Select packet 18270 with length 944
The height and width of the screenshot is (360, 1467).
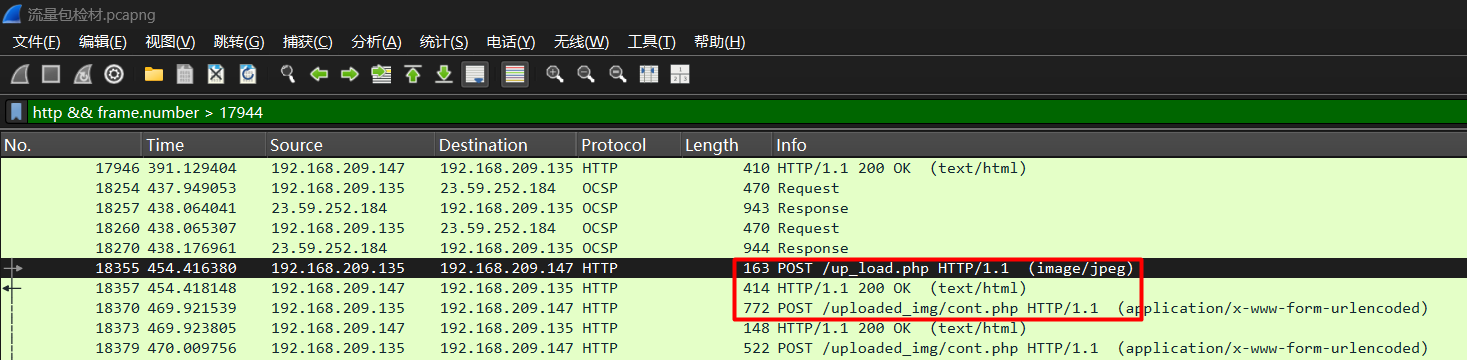pos(733,248)
